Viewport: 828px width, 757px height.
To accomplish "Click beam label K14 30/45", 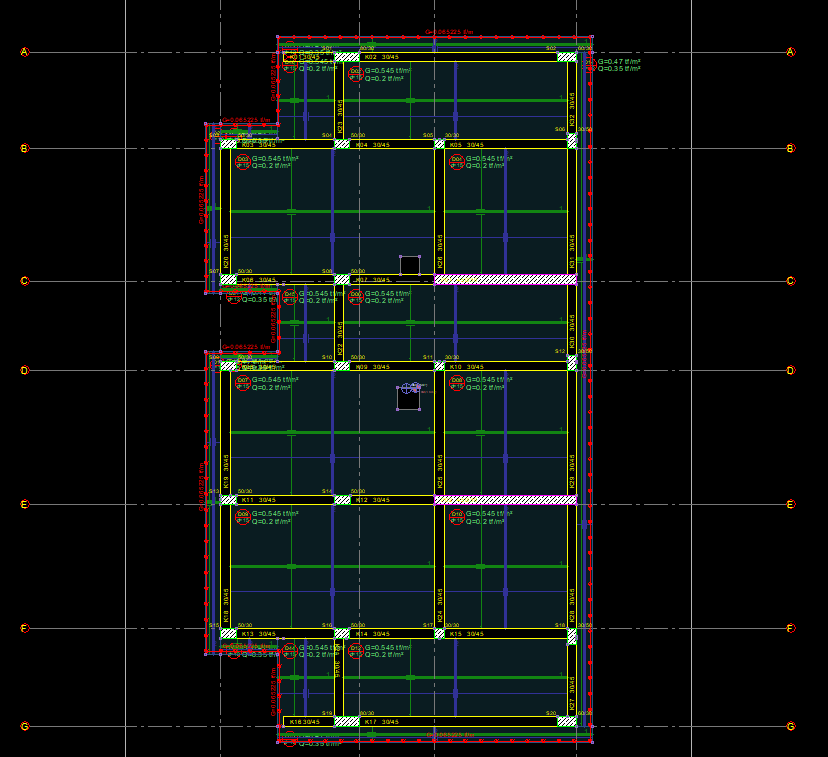I will [375, 634].
